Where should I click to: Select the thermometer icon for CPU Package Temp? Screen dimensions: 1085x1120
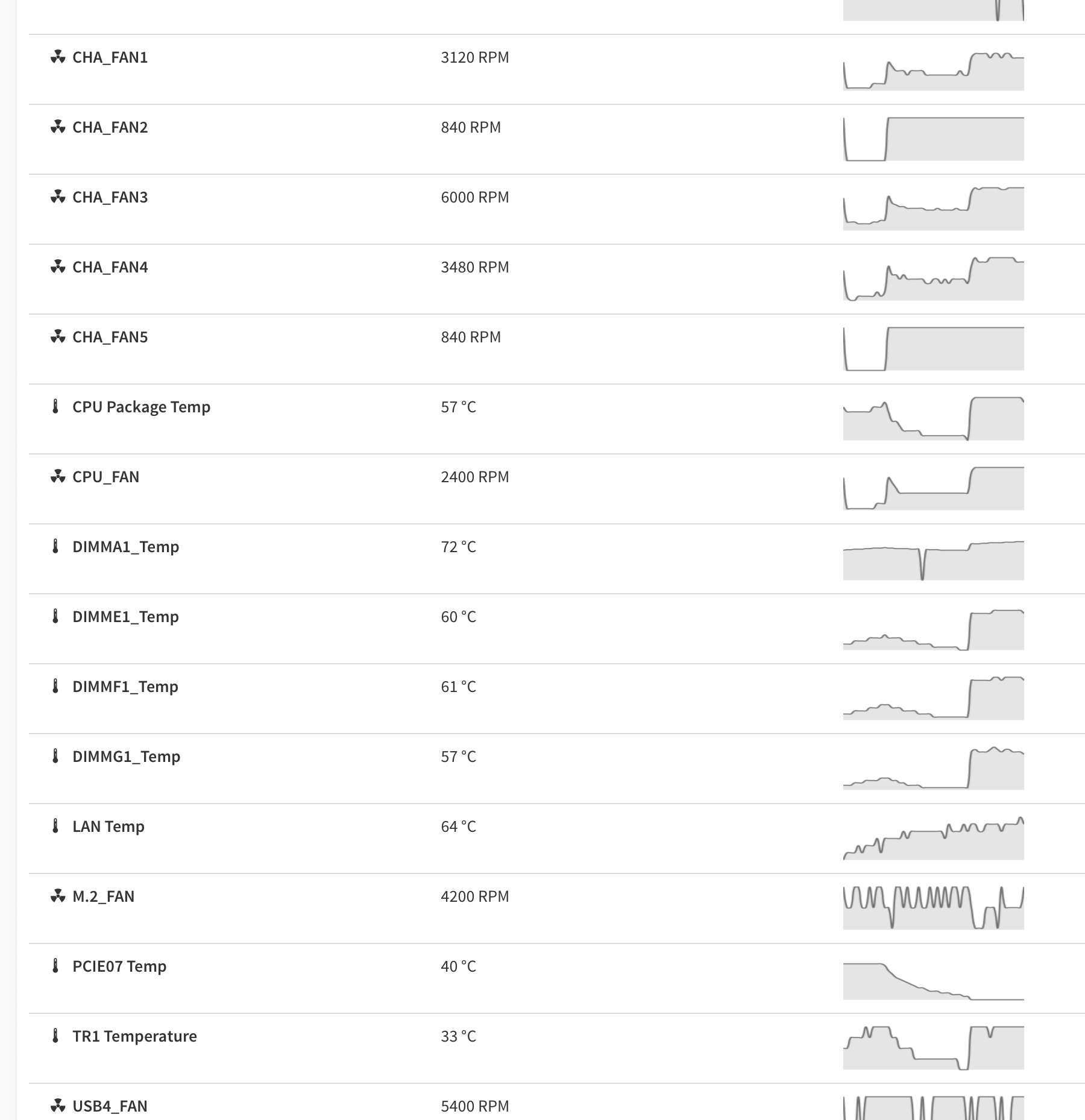(55, 407)
